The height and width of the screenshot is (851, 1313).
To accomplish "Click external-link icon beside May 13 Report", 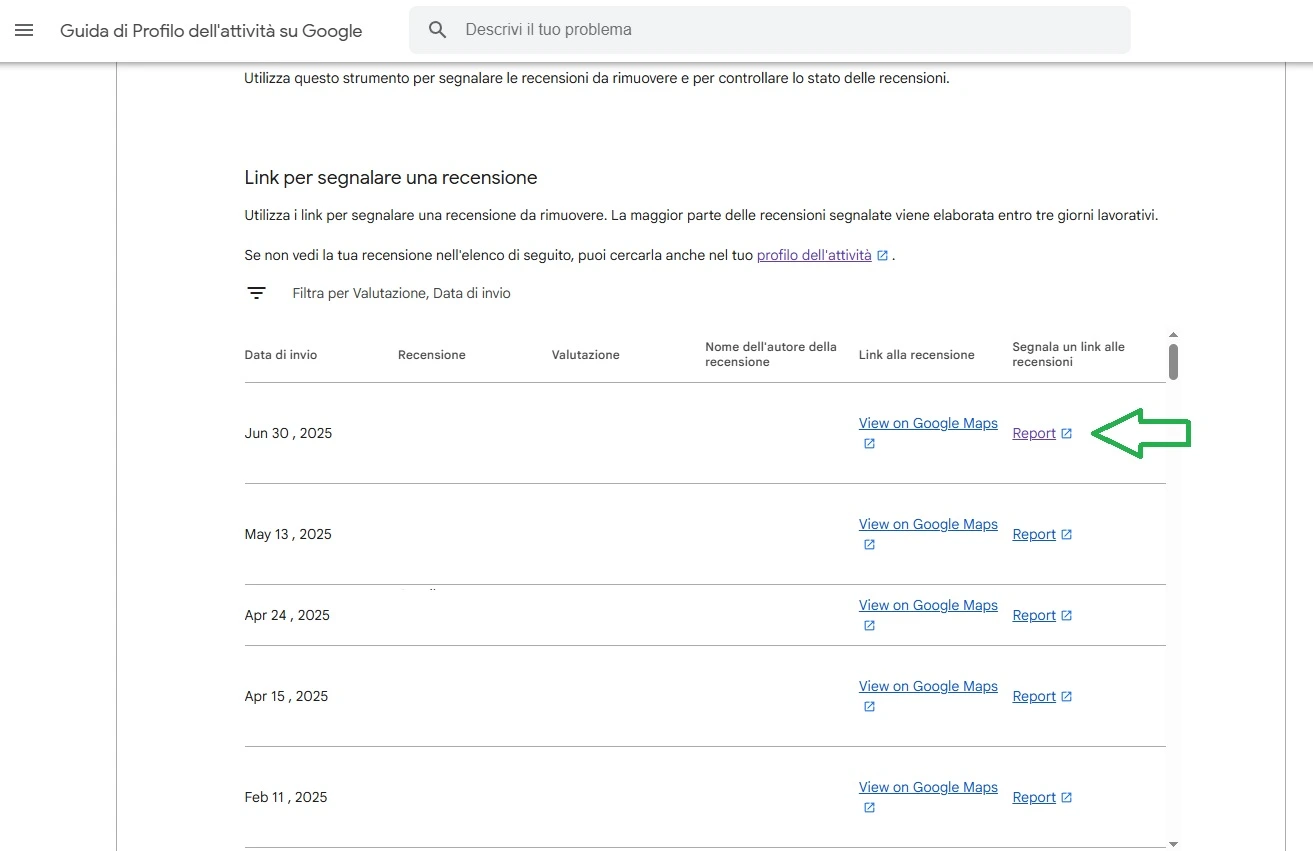I will coord(1066,534).
